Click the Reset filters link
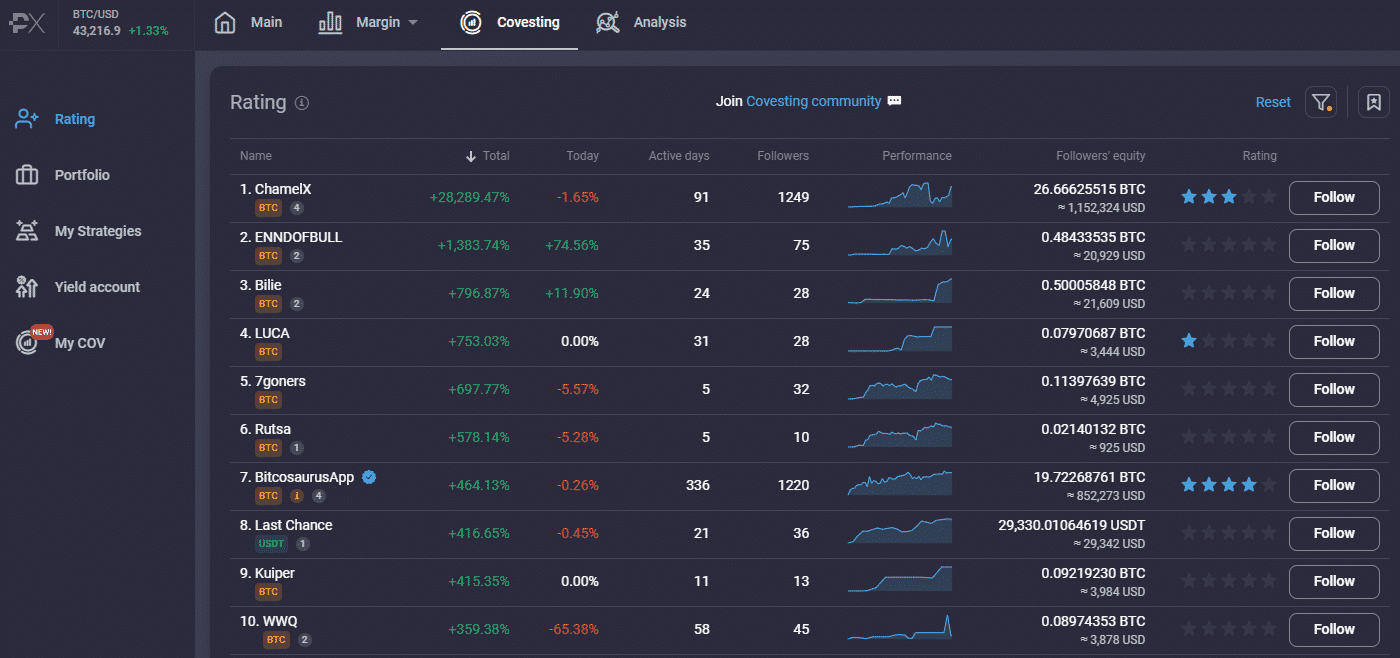This screenshot has width=1400, height=658. click(x=1273, y=102)
